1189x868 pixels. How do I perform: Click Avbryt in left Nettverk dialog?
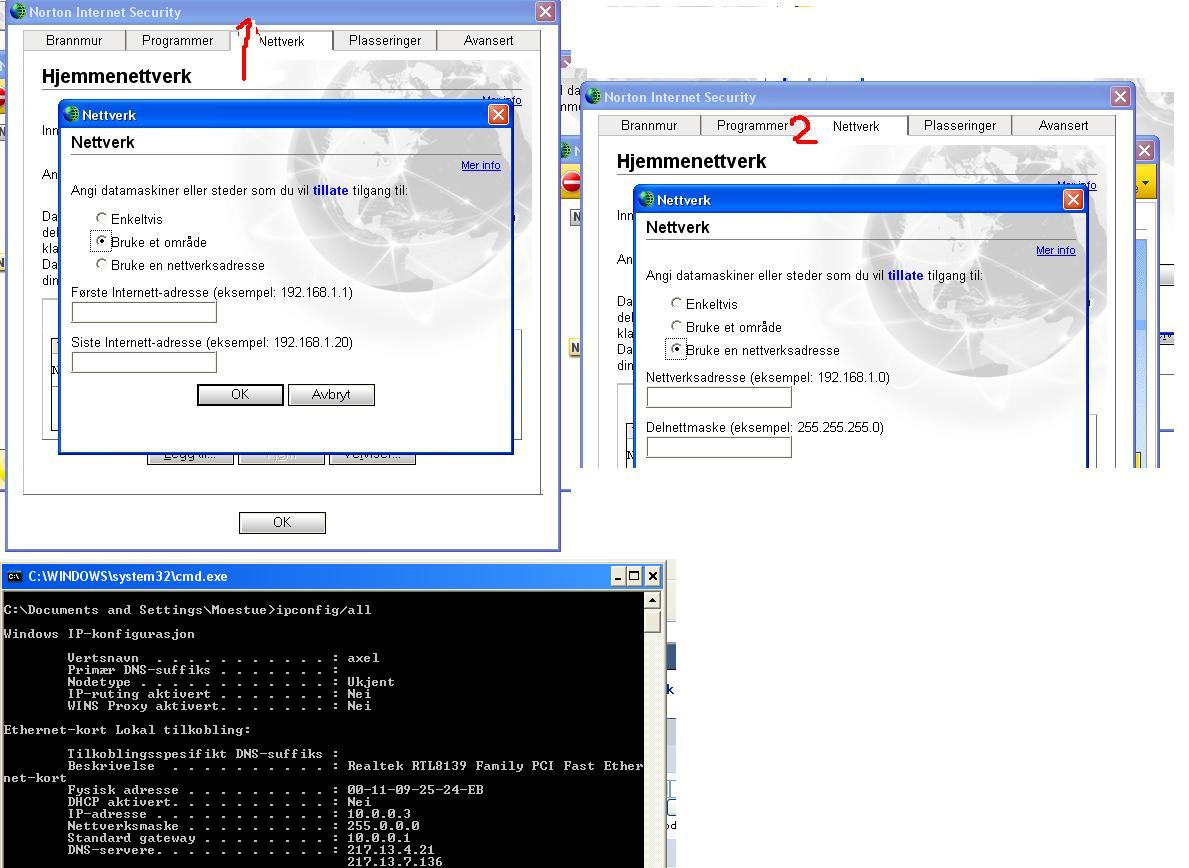point(331,394)
